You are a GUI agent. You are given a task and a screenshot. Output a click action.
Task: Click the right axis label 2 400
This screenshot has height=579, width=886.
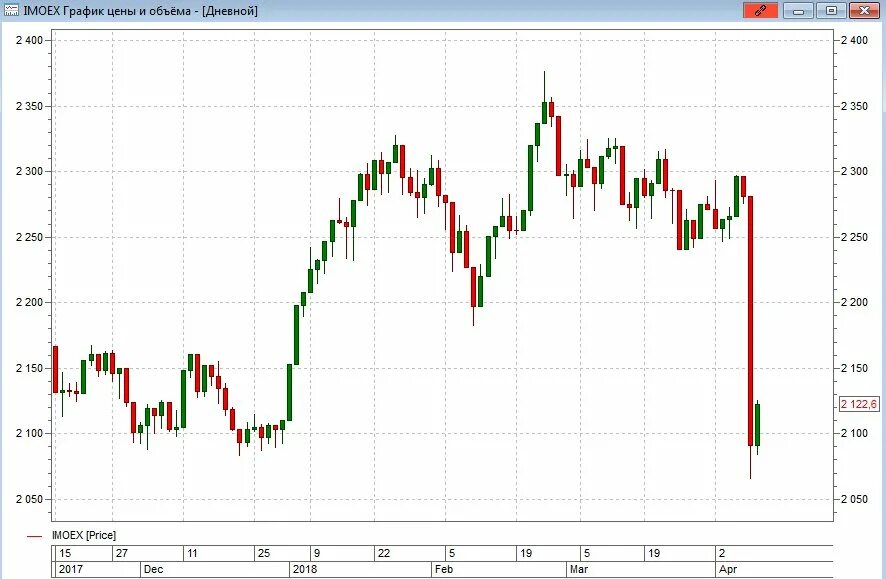(x=854, y=40)
